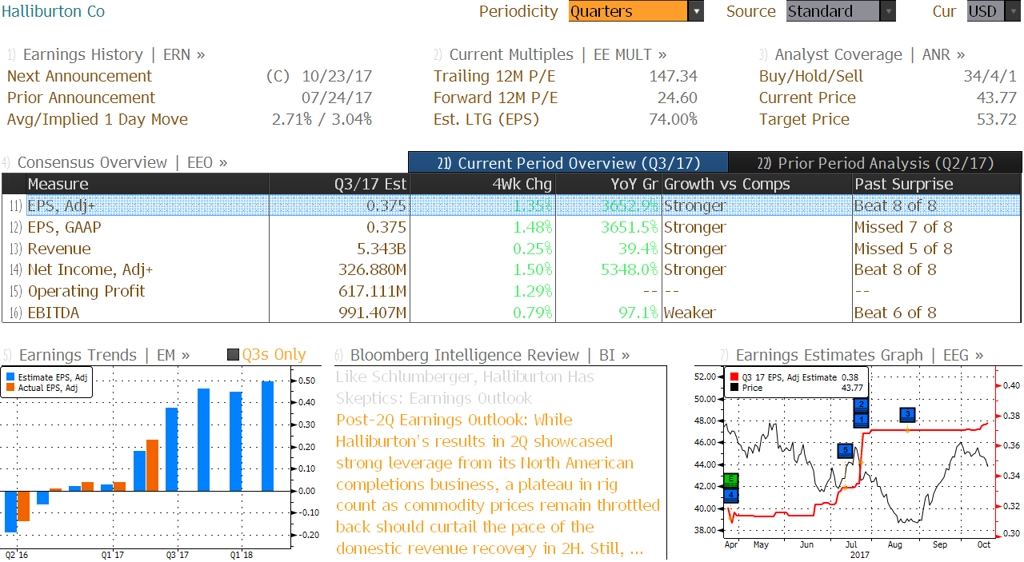Select the Net Income, Adj+ row
Screen dimensions: 1024x562
511,270
